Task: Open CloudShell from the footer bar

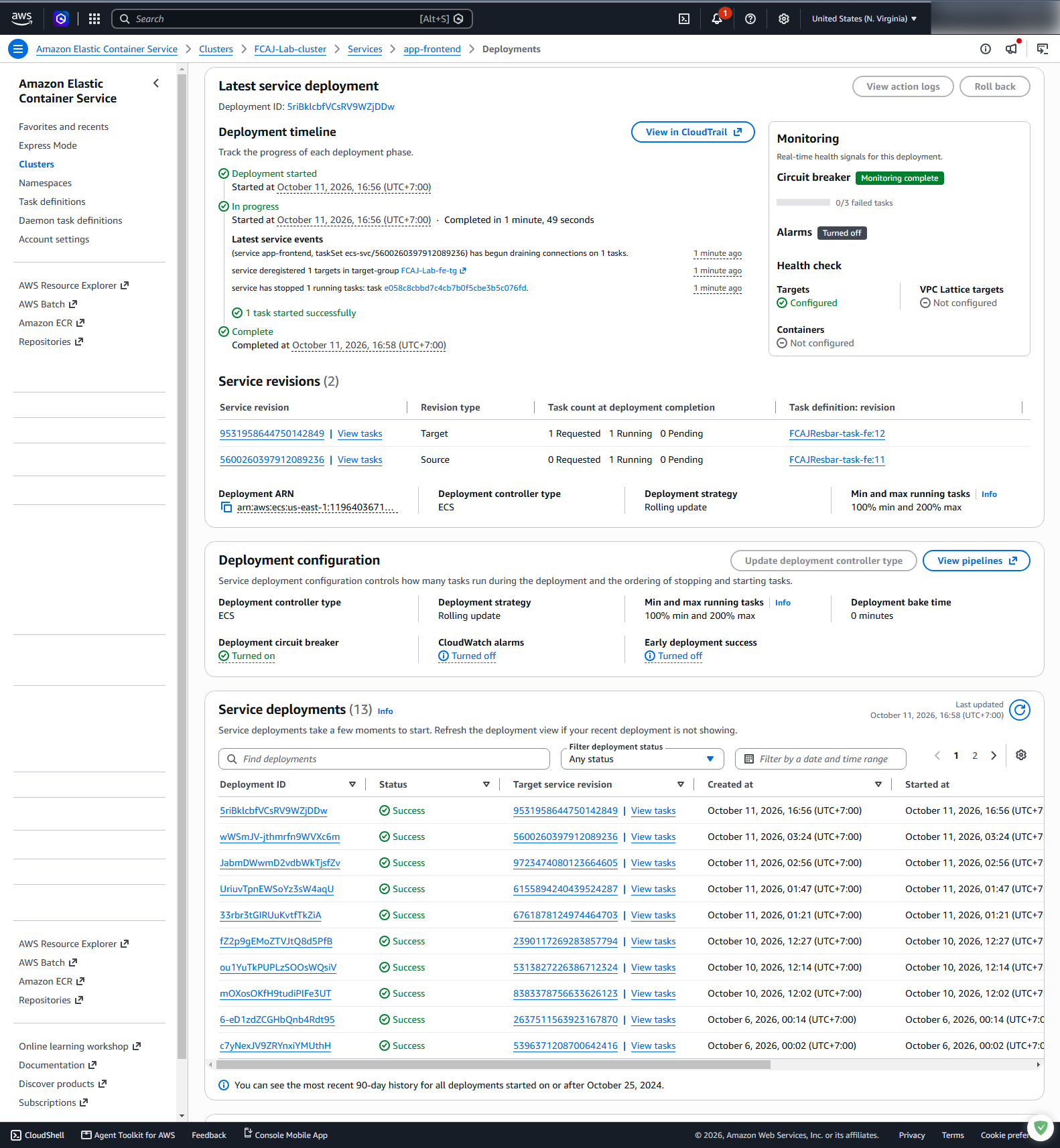Action: coord(38,1135)
